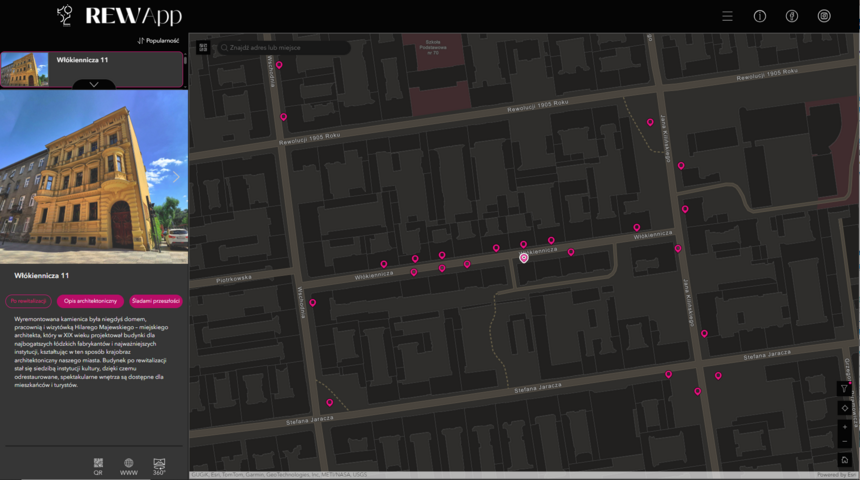Screen dimensions: 860x480
Task: Click the info icon in the header
Action: click(x=759, y=16)
